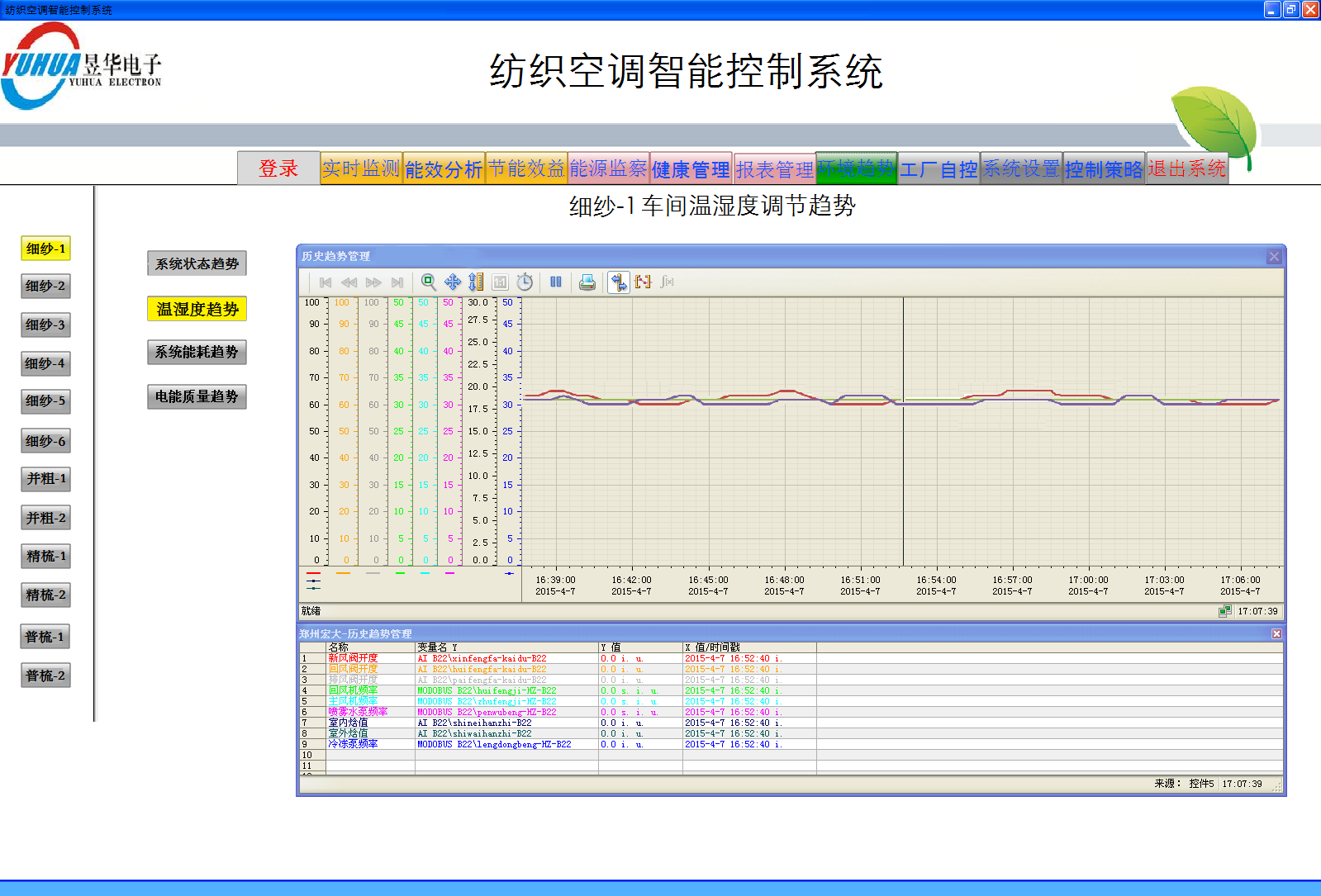Viewport: 1321px width, 896px height.
Task: Click the vertical ruler line in chart
Action: tap(903, 432)
